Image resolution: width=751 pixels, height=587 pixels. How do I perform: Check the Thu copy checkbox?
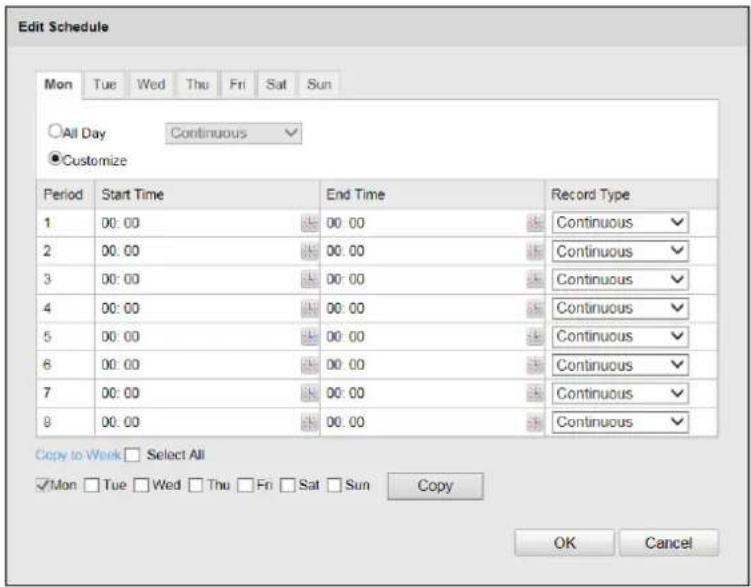(x=196, y=485)
